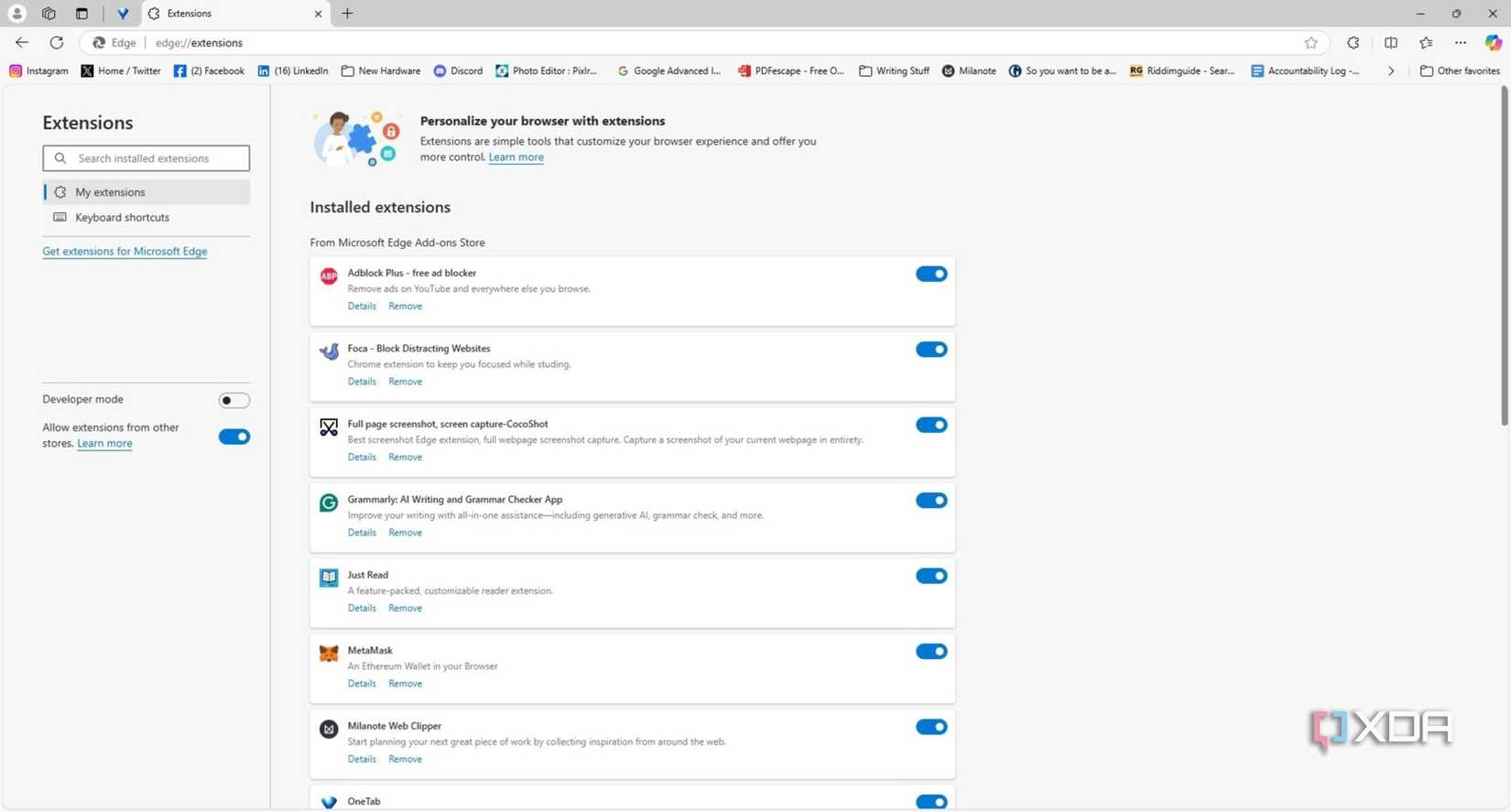The height and width of the screenshot is (812, 1511).
Task: Open the Discord bookmark
Action: click(458, 70)
